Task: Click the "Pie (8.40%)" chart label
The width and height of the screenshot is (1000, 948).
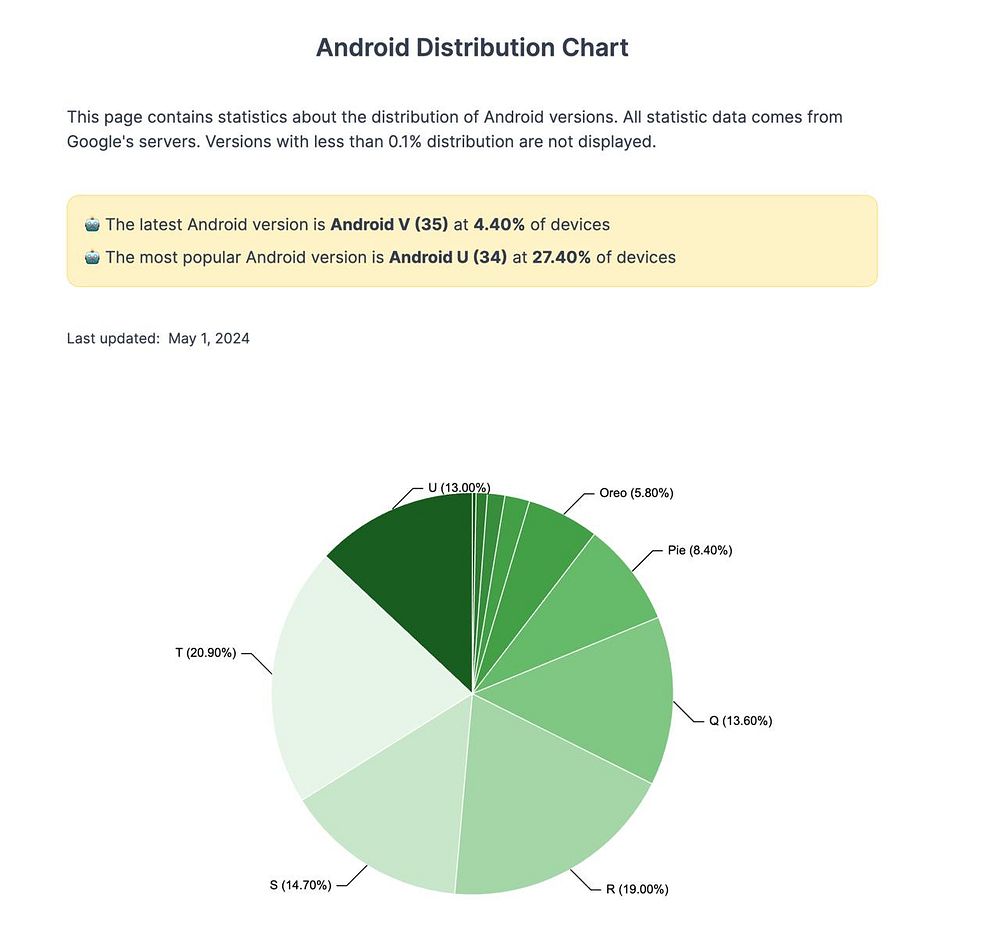Action: [700, 550]
